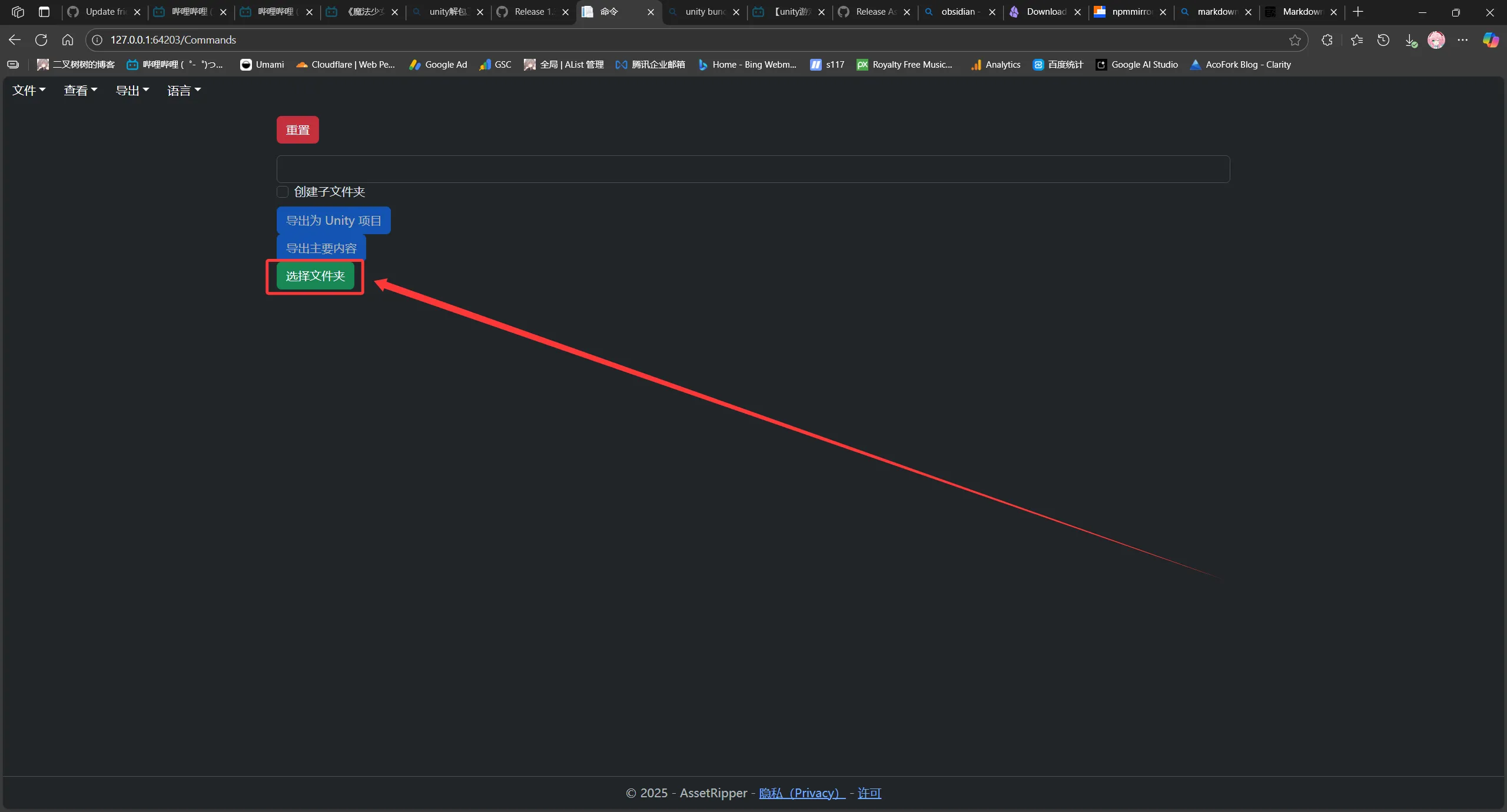Star this page as a favorite
Screen dimensions: 1507x812
click(x=1294, y=40)
